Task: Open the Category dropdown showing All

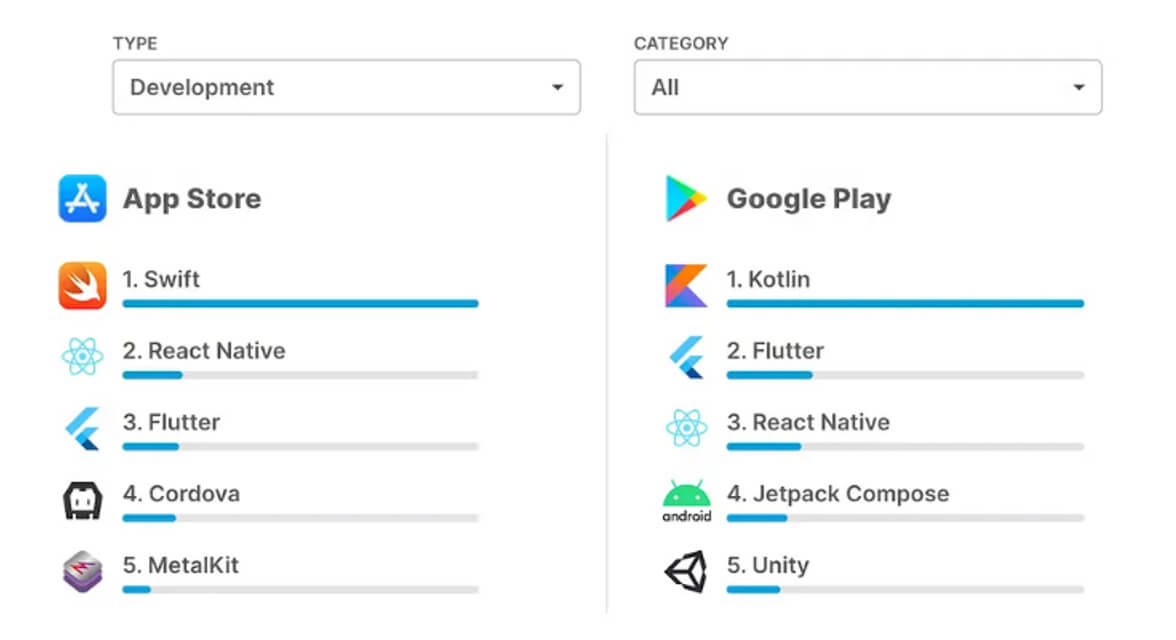Action: [x=867, y=87]
